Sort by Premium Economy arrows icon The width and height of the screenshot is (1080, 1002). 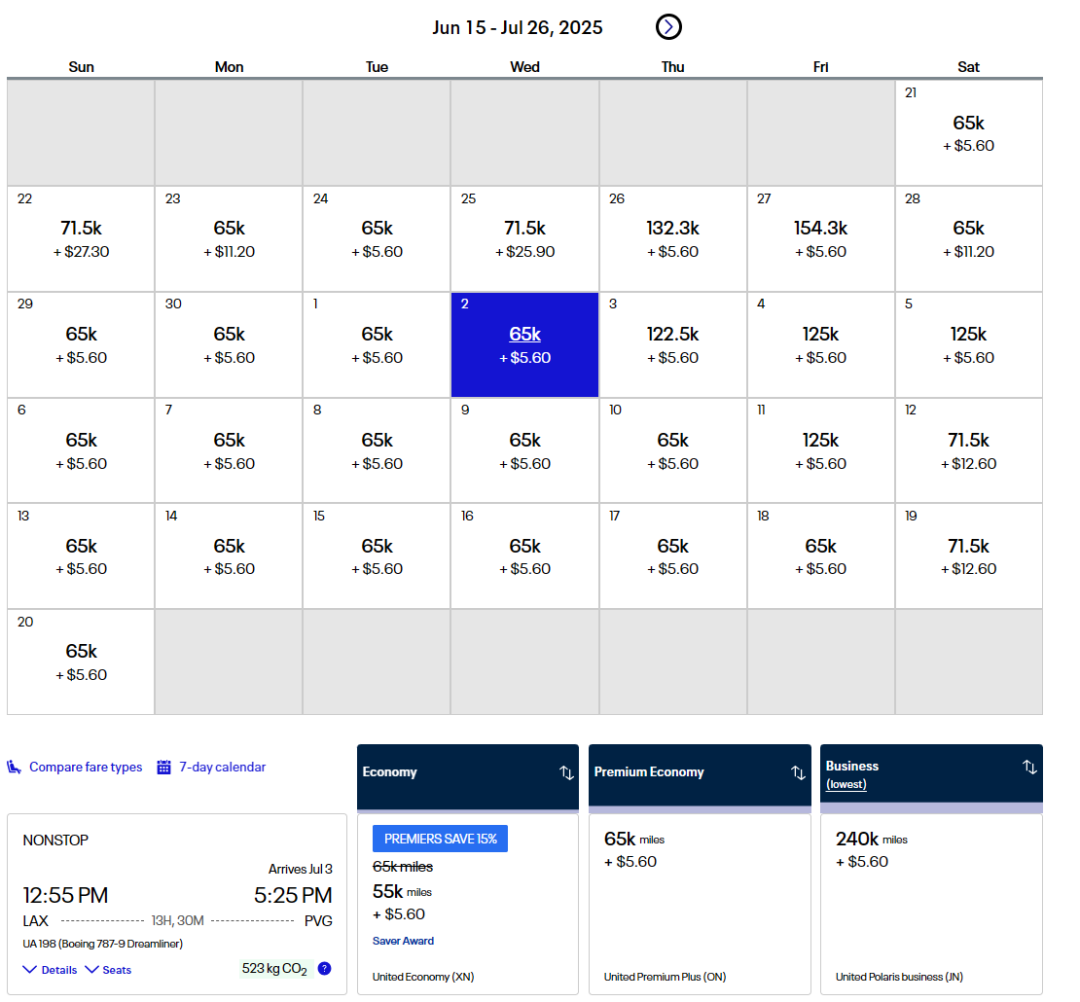pyautogui.click(x=798, y=772)
